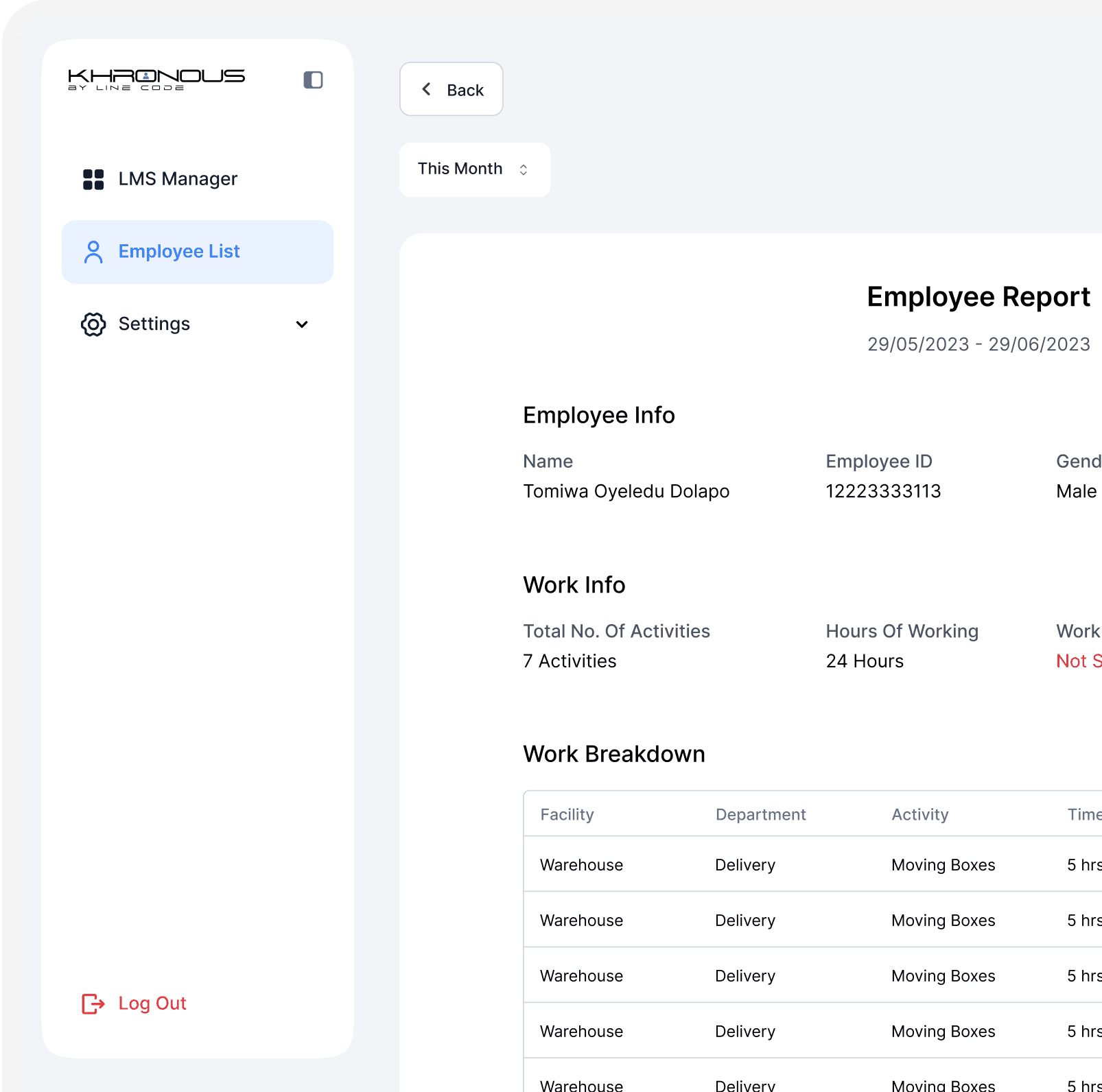Click the up-down arrows on This Month
Image resolution: width=1102 pixels, height=1092 pixels.
pos(524,169)
